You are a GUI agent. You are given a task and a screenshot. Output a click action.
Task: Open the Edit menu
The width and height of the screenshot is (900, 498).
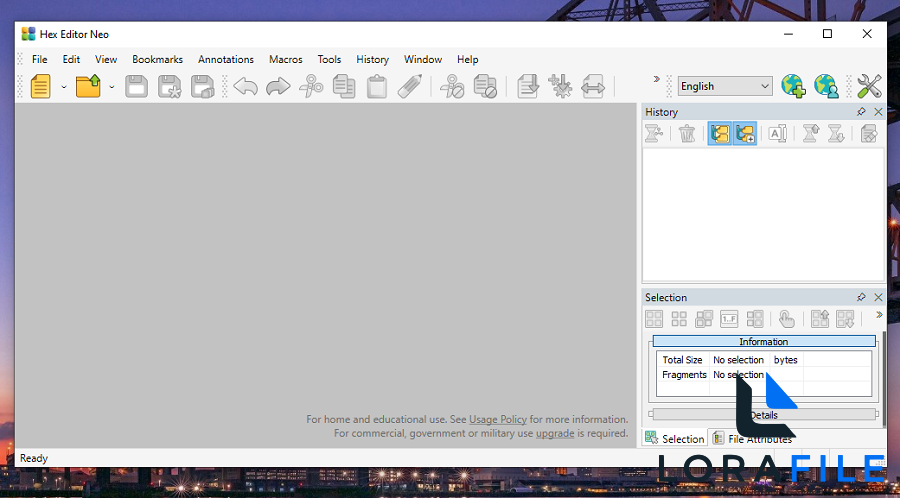click(71, 59)
